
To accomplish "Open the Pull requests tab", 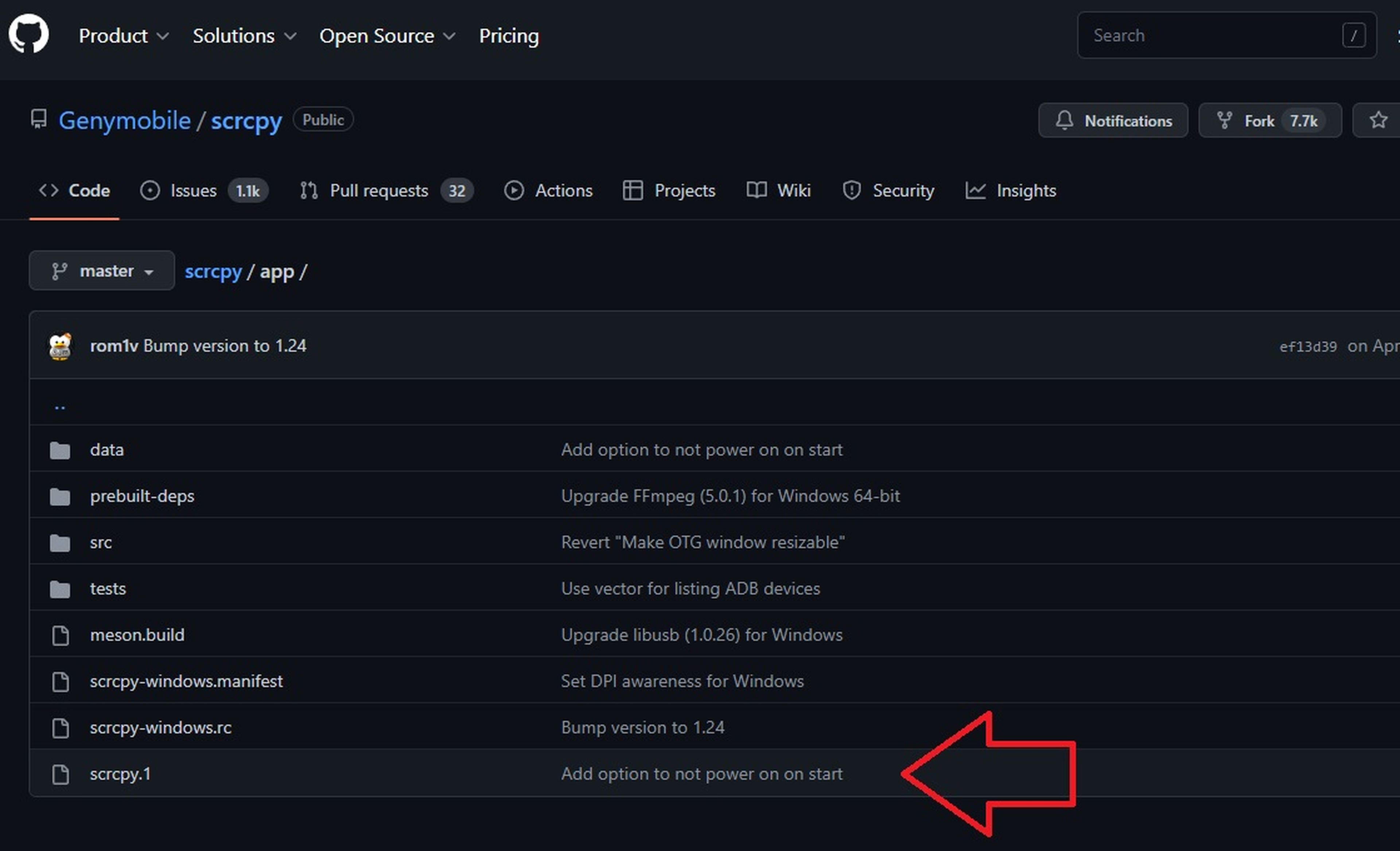I will point(386,190).
